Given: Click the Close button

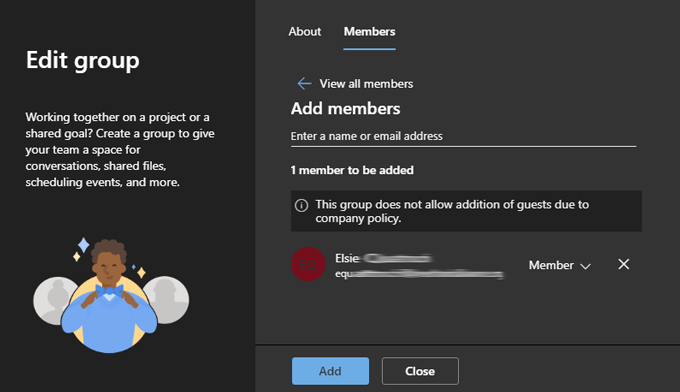Looking at the screenshot, I should click(420, 371).
